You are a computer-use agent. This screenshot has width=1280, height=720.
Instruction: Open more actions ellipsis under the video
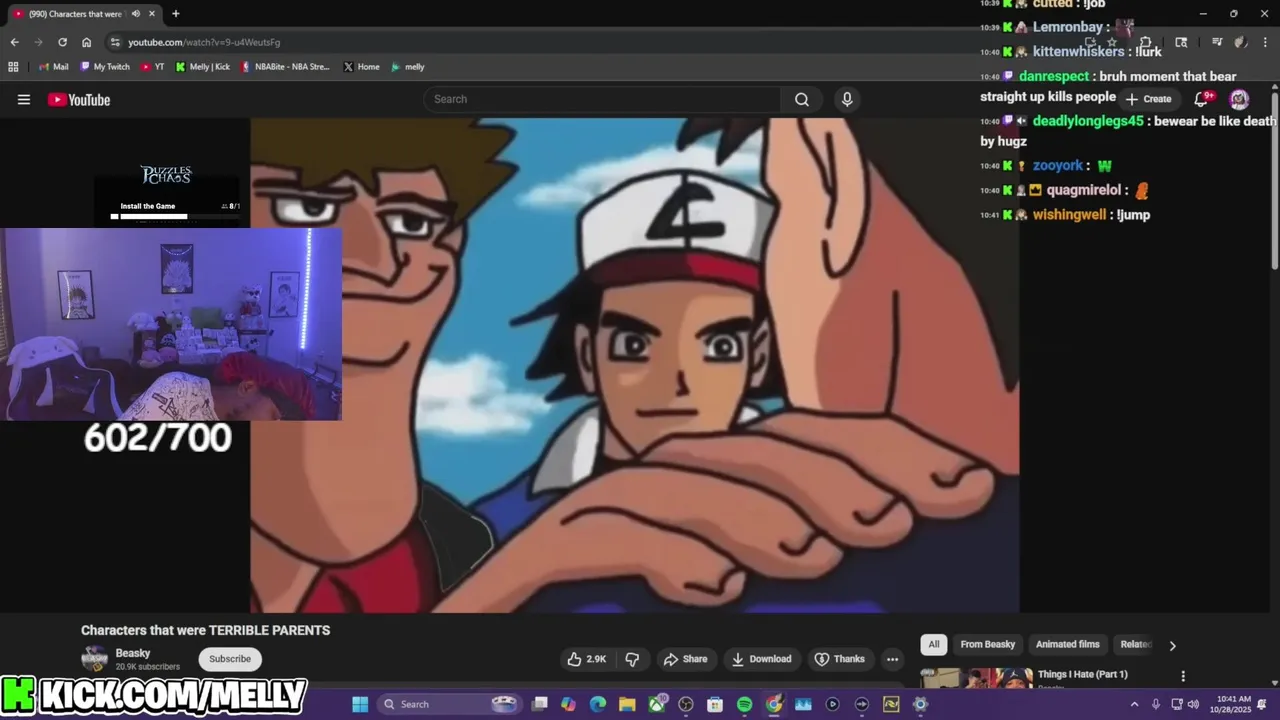[x=892, y=659]
